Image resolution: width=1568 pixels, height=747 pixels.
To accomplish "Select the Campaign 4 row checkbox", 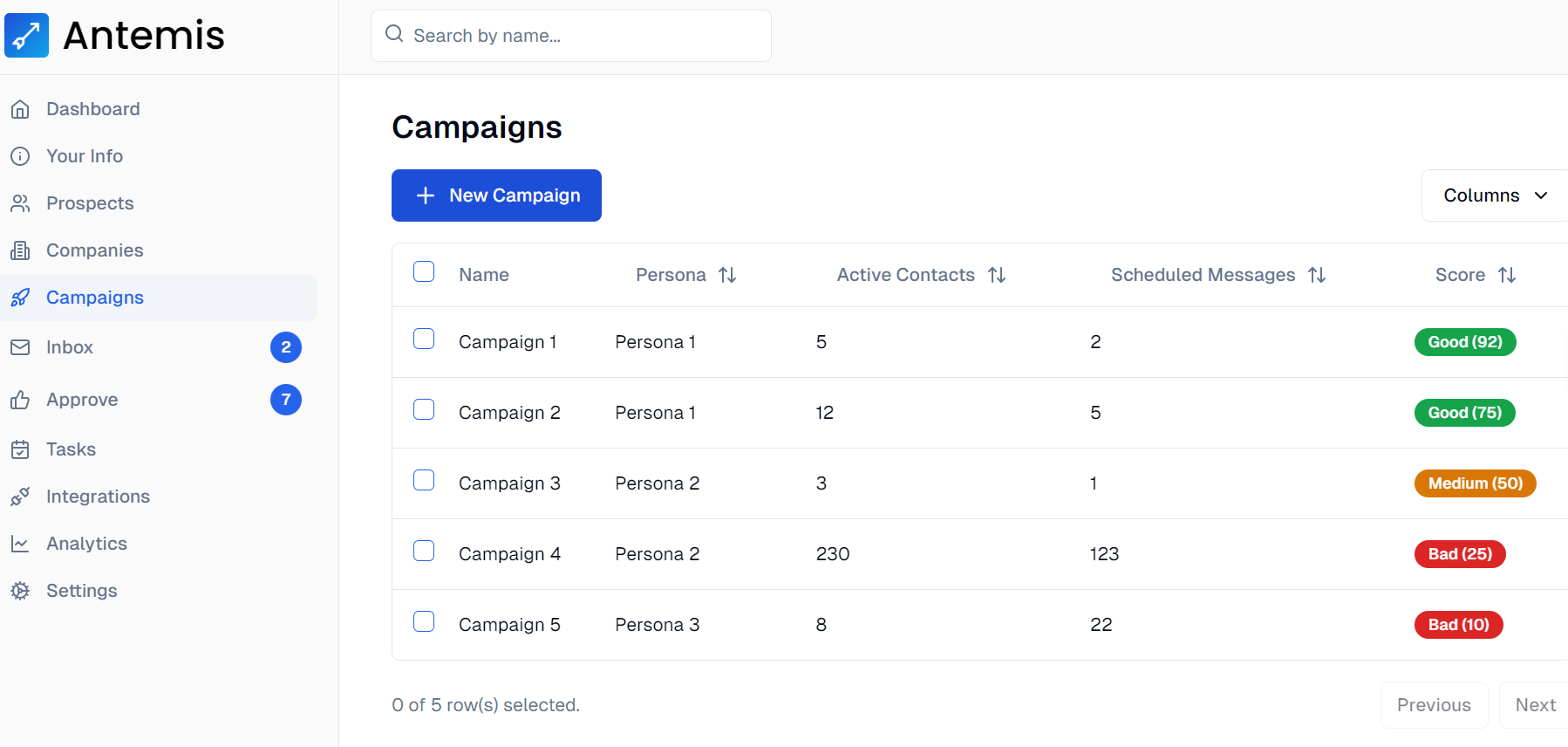I will pos(424,551).
